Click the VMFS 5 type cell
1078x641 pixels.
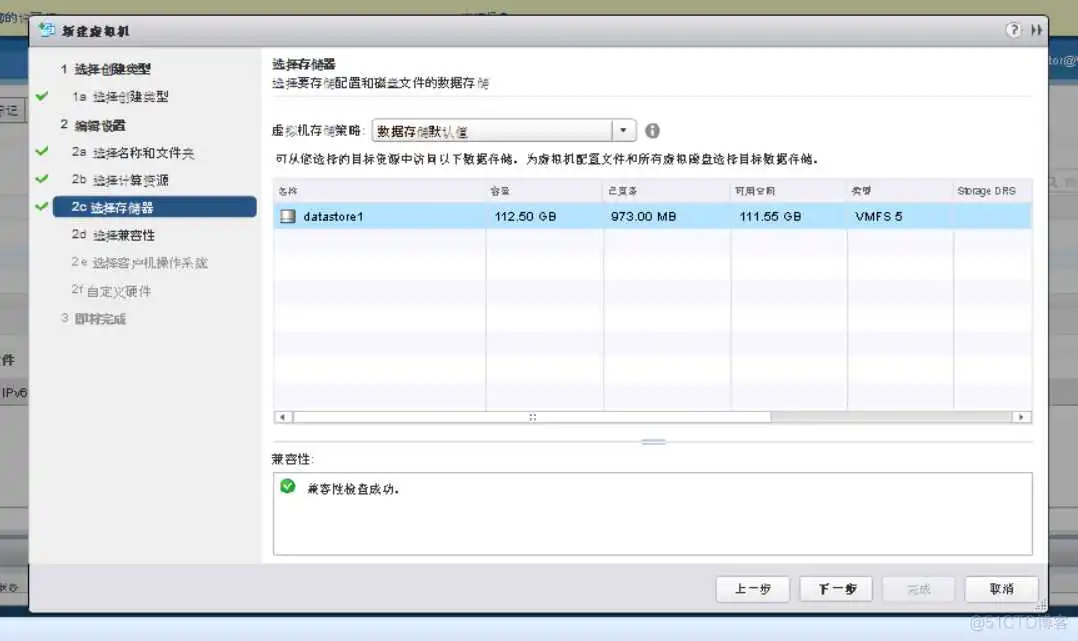coord(879,217)
